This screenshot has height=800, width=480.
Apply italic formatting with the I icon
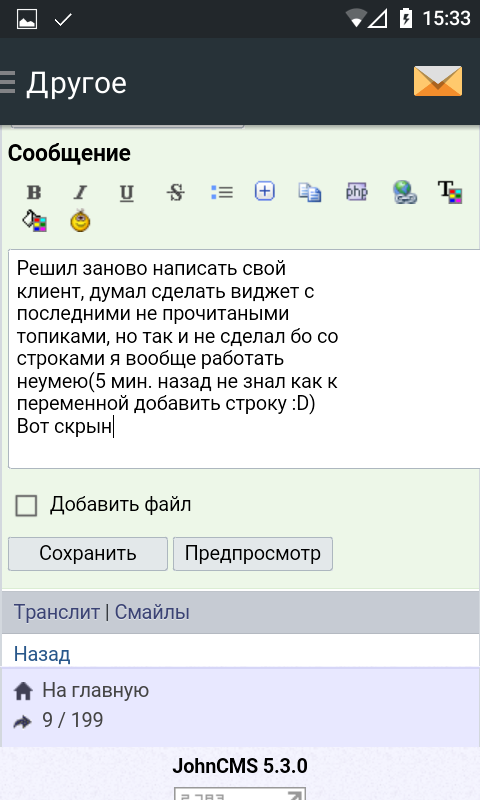coord(80,192)
